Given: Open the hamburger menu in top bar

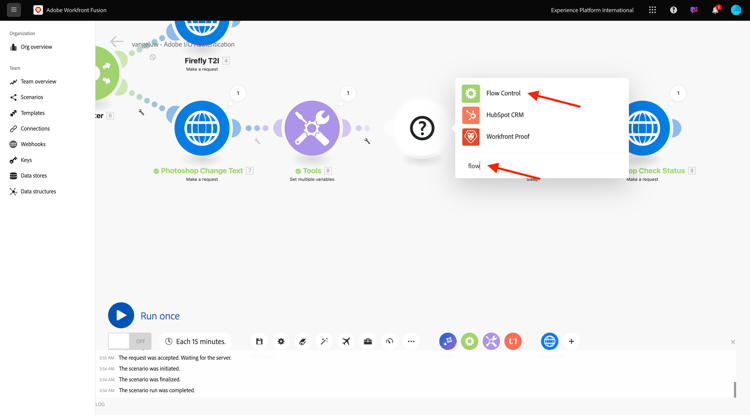Looking at the screenshot, I should 13,10.
